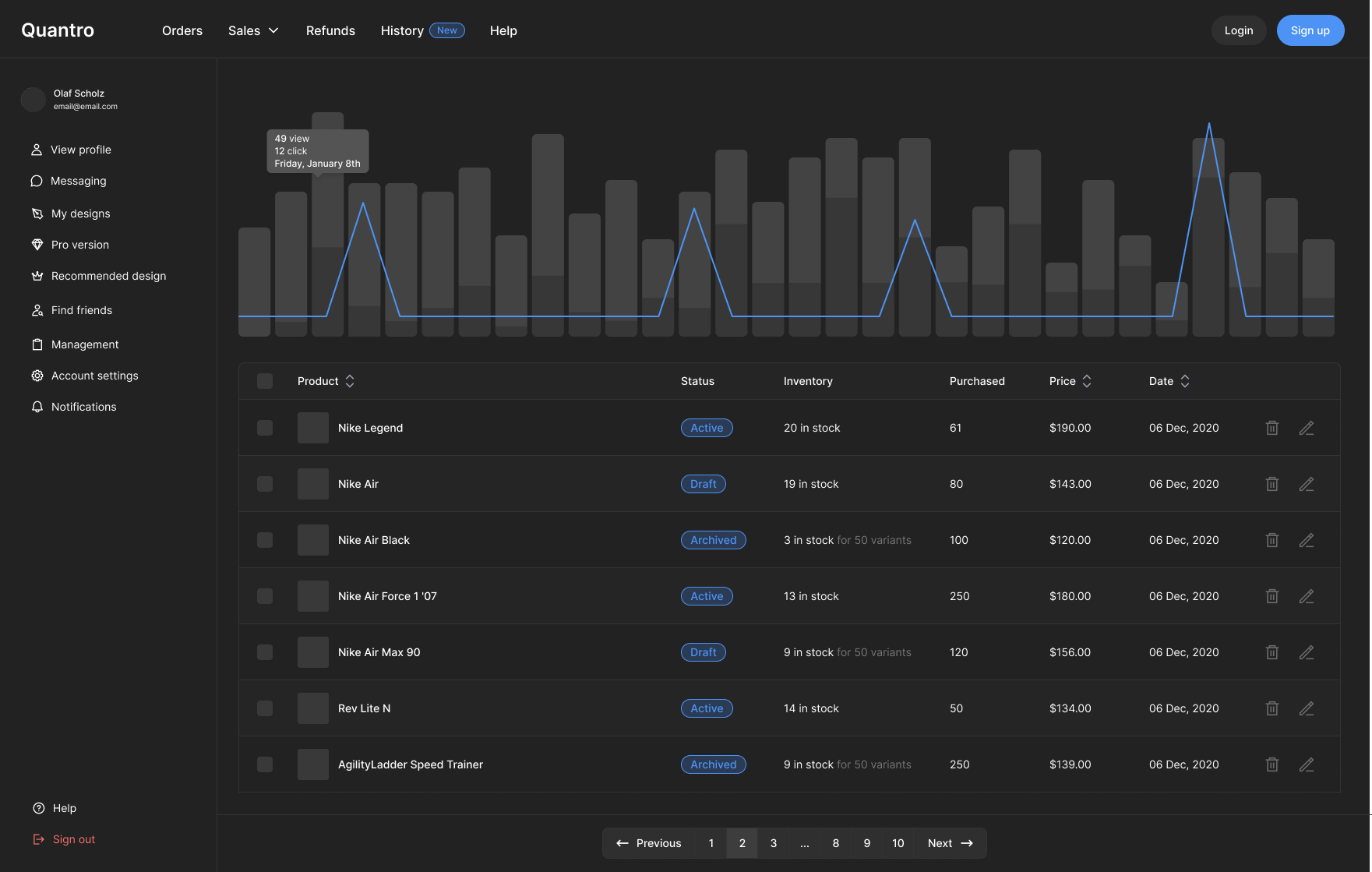Edit Nike Legend using pencil icon

(x=1307, y=428)
